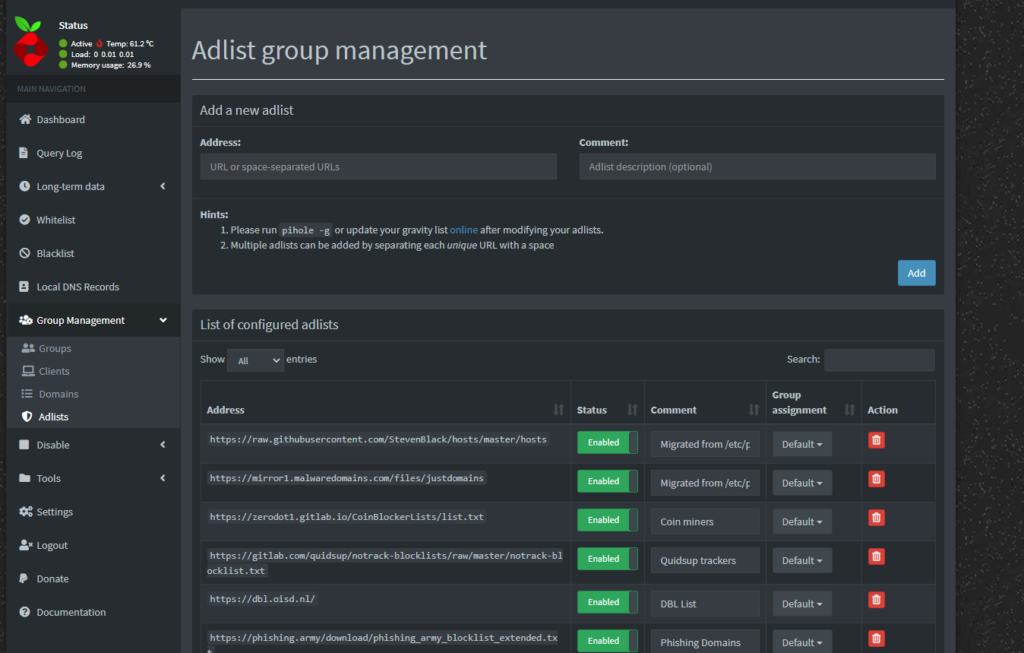Open Show entries count dropdown
1024x653 pixels.
coord(255,360)
